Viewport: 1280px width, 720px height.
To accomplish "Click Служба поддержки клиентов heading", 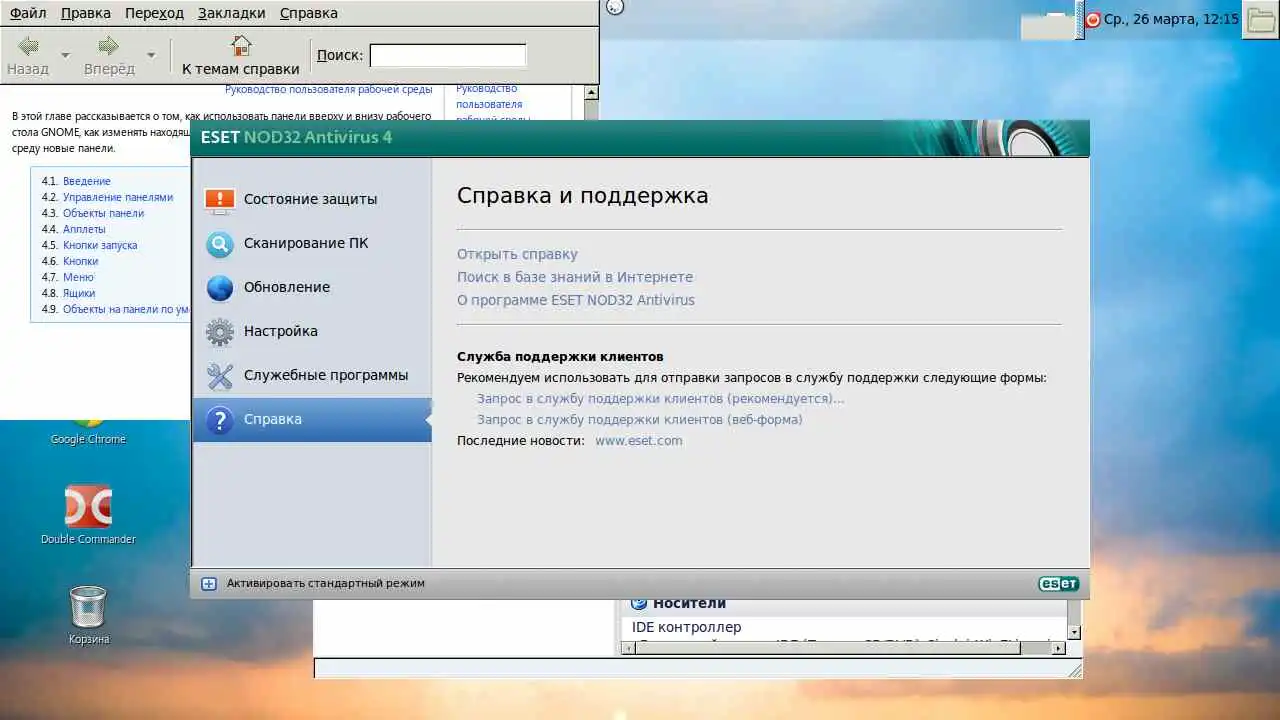I will 560,357.
